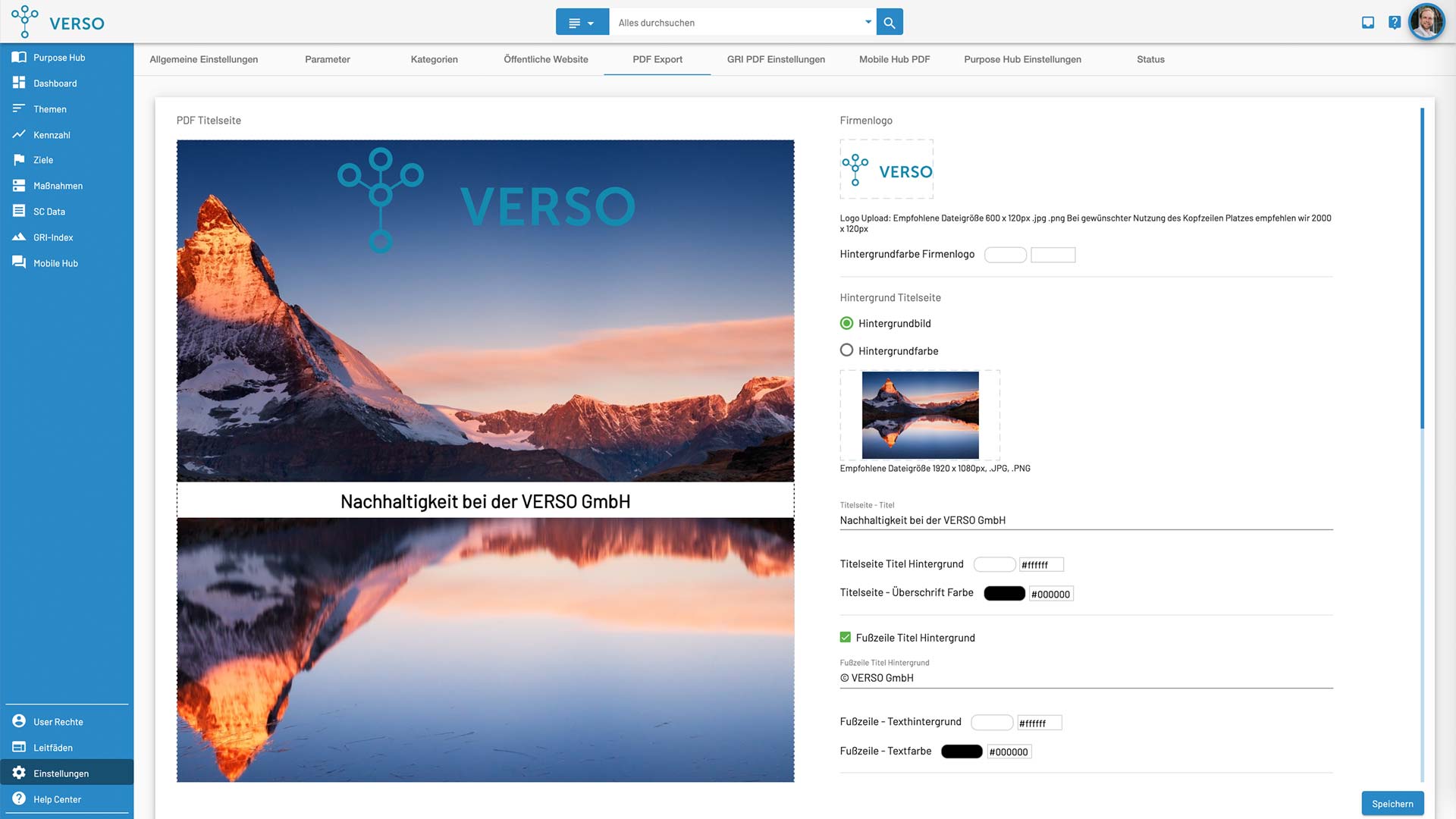This screenshot has height=819, width=1456.
Task: Open the help question mark icon
Action: point(1394,23)
